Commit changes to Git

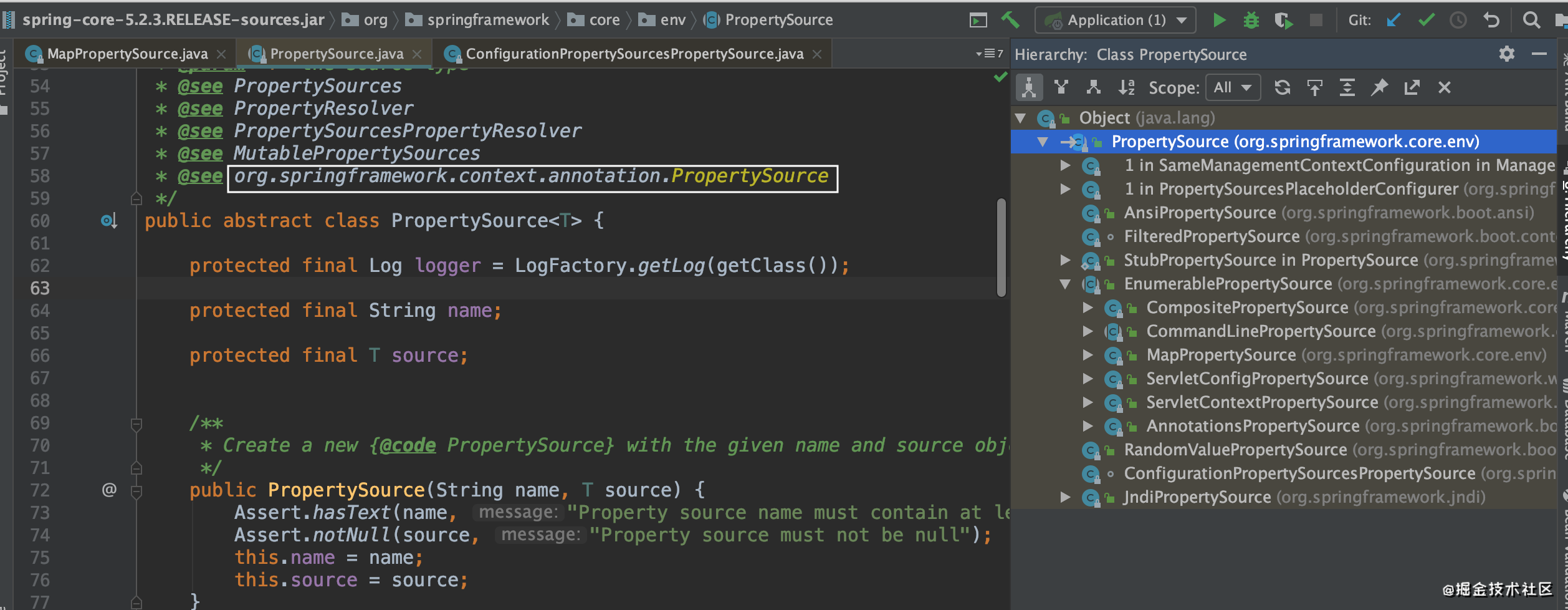coord(1427,19)
